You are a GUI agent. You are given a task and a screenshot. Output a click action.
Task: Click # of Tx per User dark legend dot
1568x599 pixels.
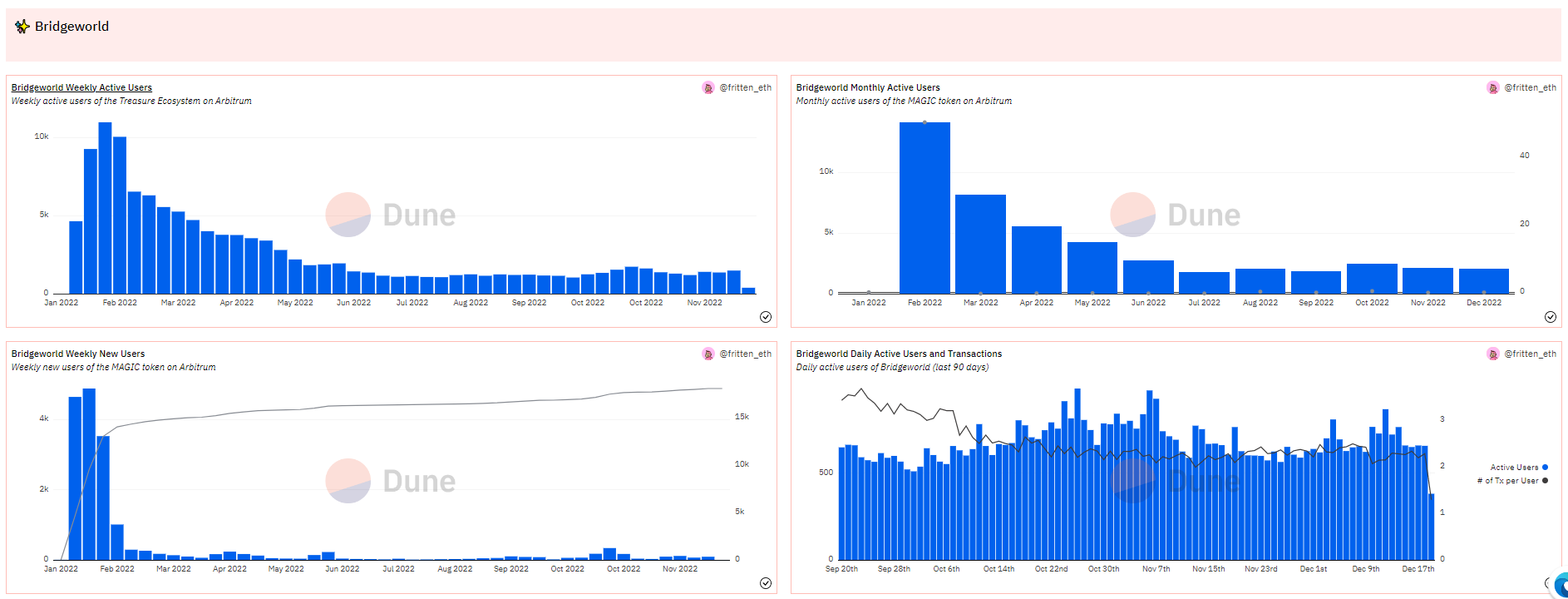[x=1545, y=481]
